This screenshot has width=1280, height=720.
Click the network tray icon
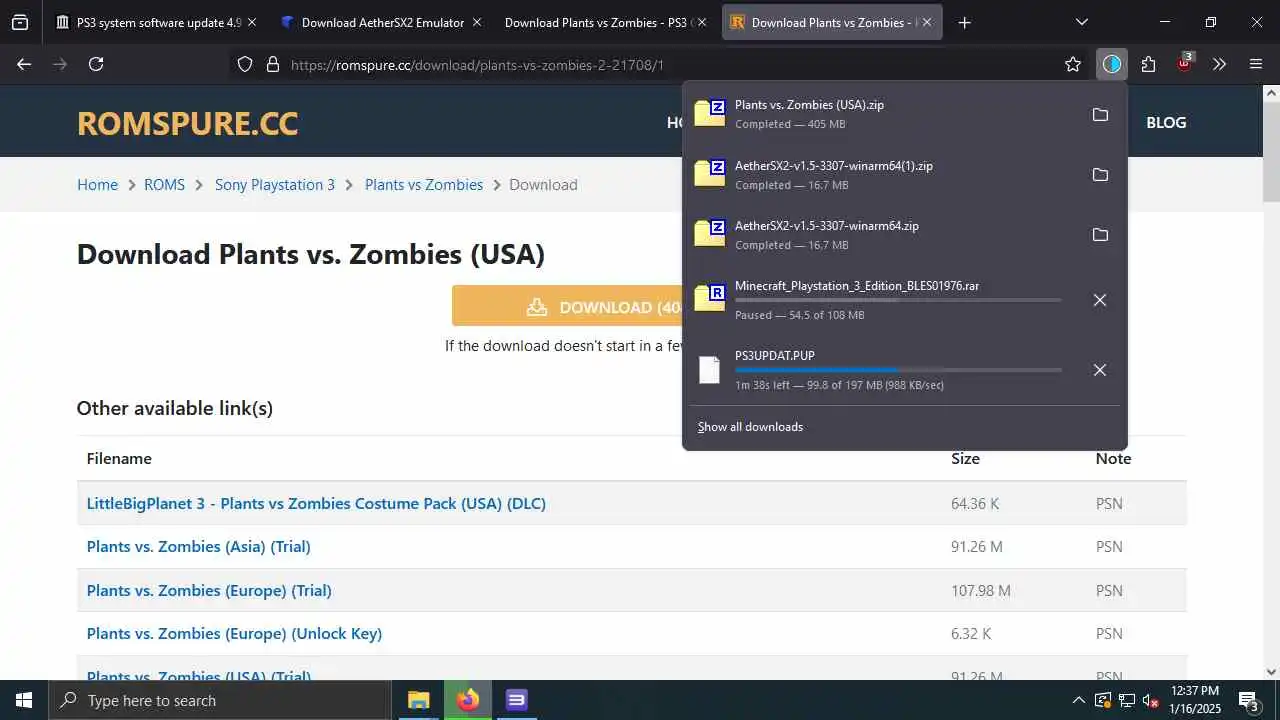point(1126,700)
